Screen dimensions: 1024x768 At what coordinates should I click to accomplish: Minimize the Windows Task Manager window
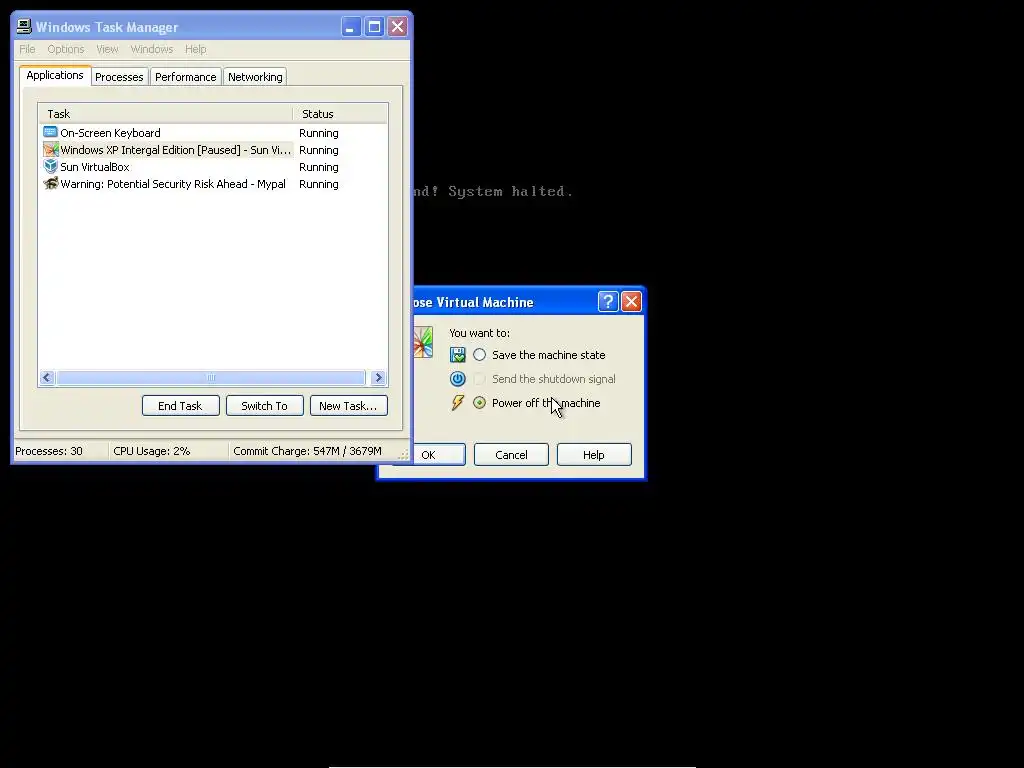(351, 27)
